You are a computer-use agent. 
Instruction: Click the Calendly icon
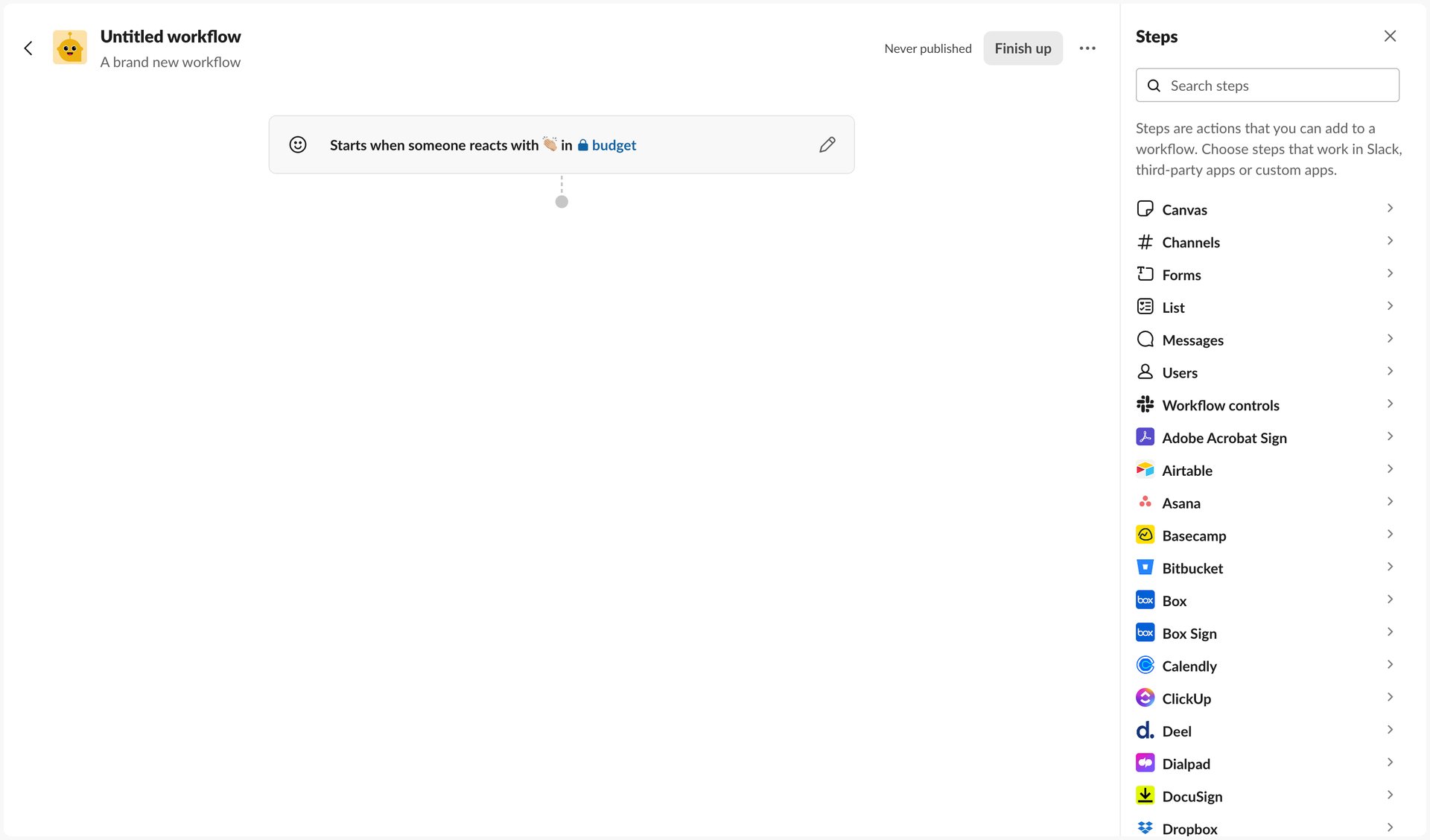pyautogui.click(x=1145, y=665)
